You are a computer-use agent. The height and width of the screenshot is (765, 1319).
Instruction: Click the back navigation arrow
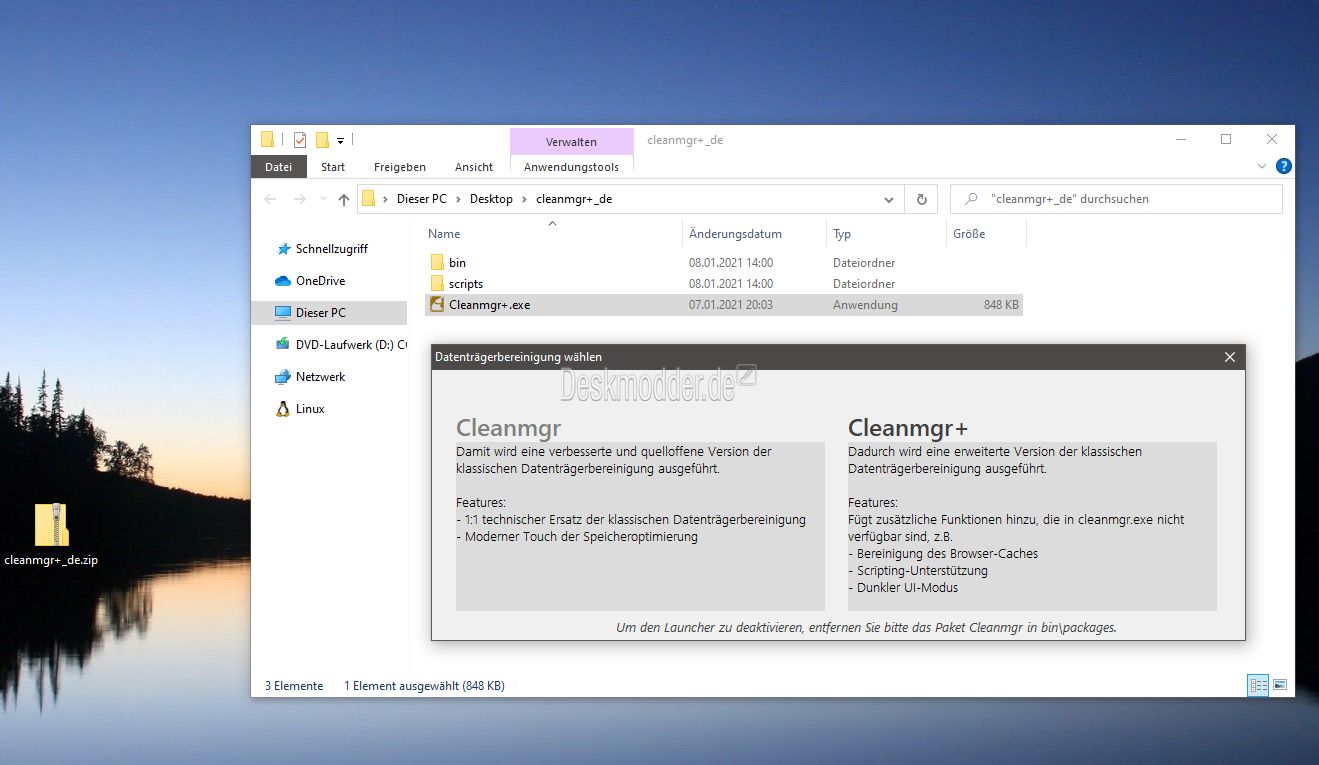270,199
